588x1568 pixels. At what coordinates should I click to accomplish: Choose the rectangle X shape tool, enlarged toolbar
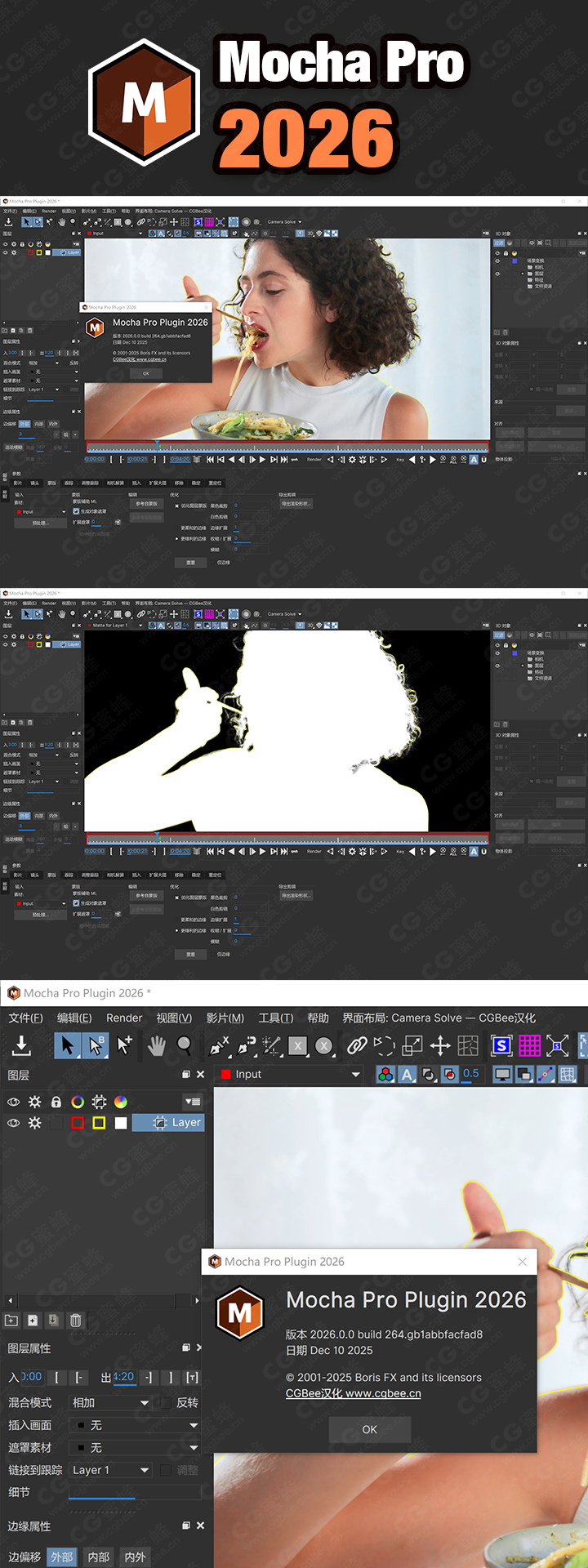[298, 1045]
